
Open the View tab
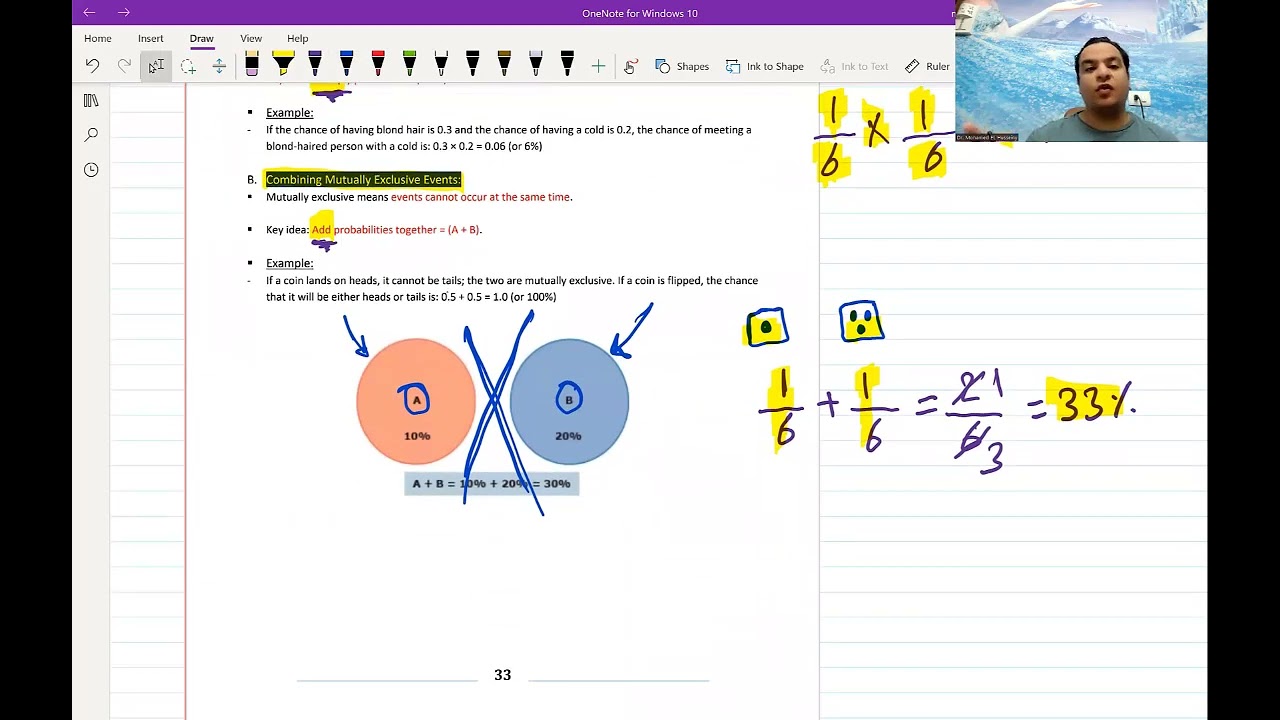click(x=251, y=38)
